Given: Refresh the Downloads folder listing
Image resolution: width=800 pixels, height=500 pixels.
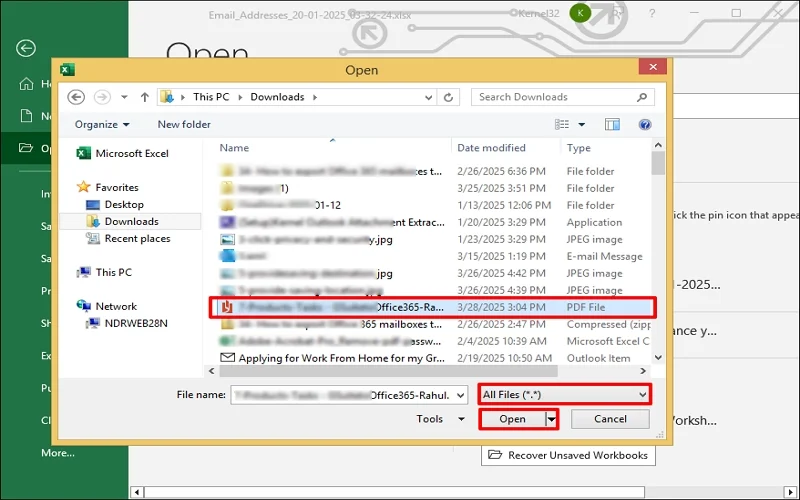Looking at the screenshot, I should click(450, 97).
